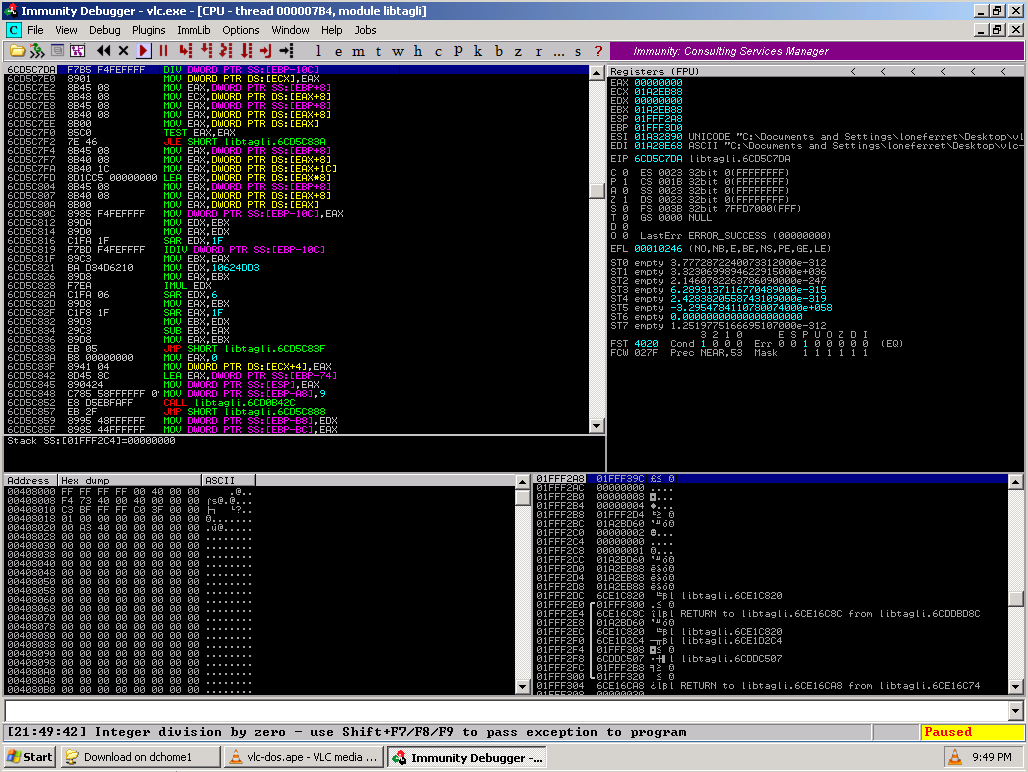Click the Registers (FPU) header button
Image resolution: width=1028 pixels, height=772 pixels.
(817, 71)
